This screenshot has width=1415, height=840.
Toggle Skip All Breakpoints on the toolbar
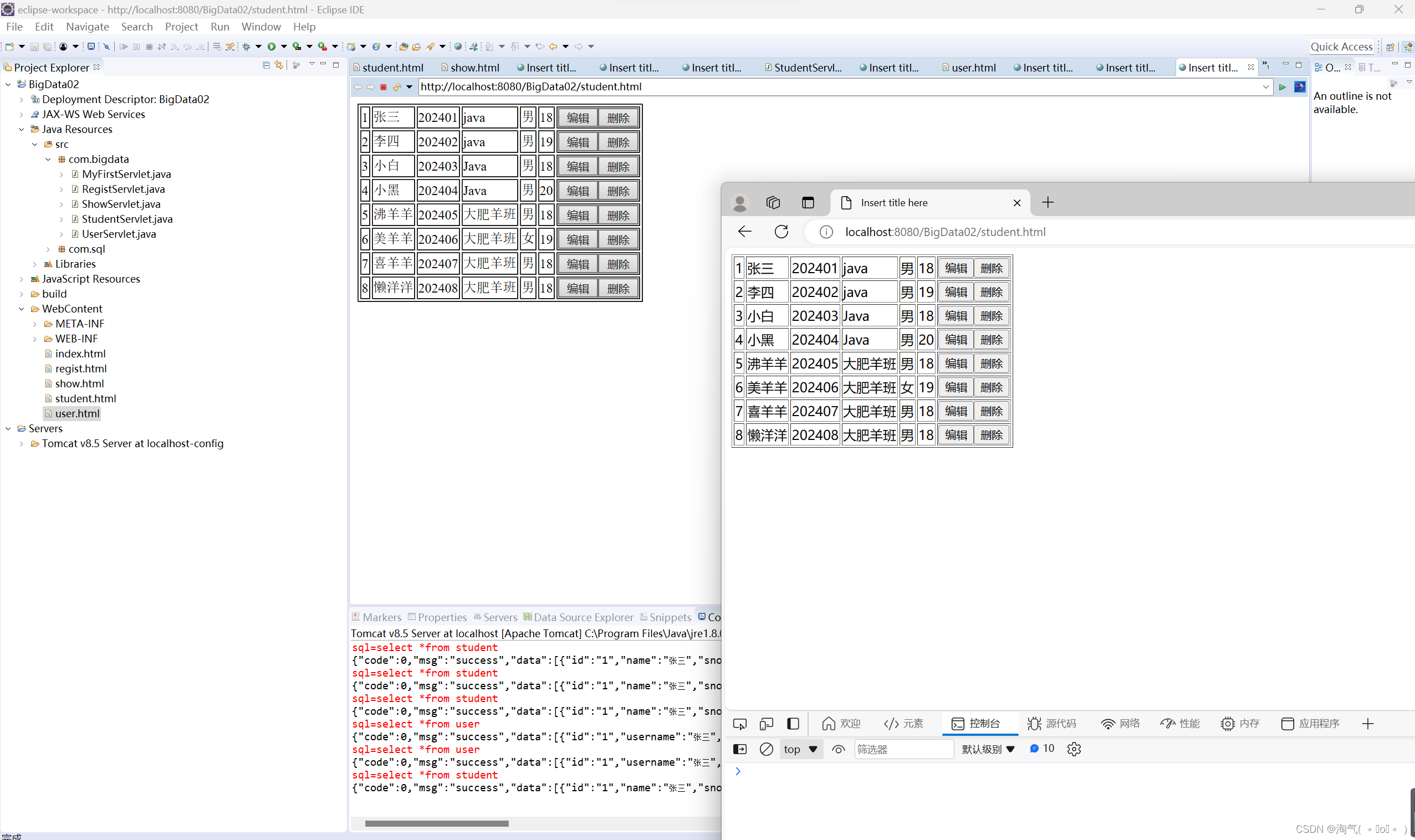[106, 47]
